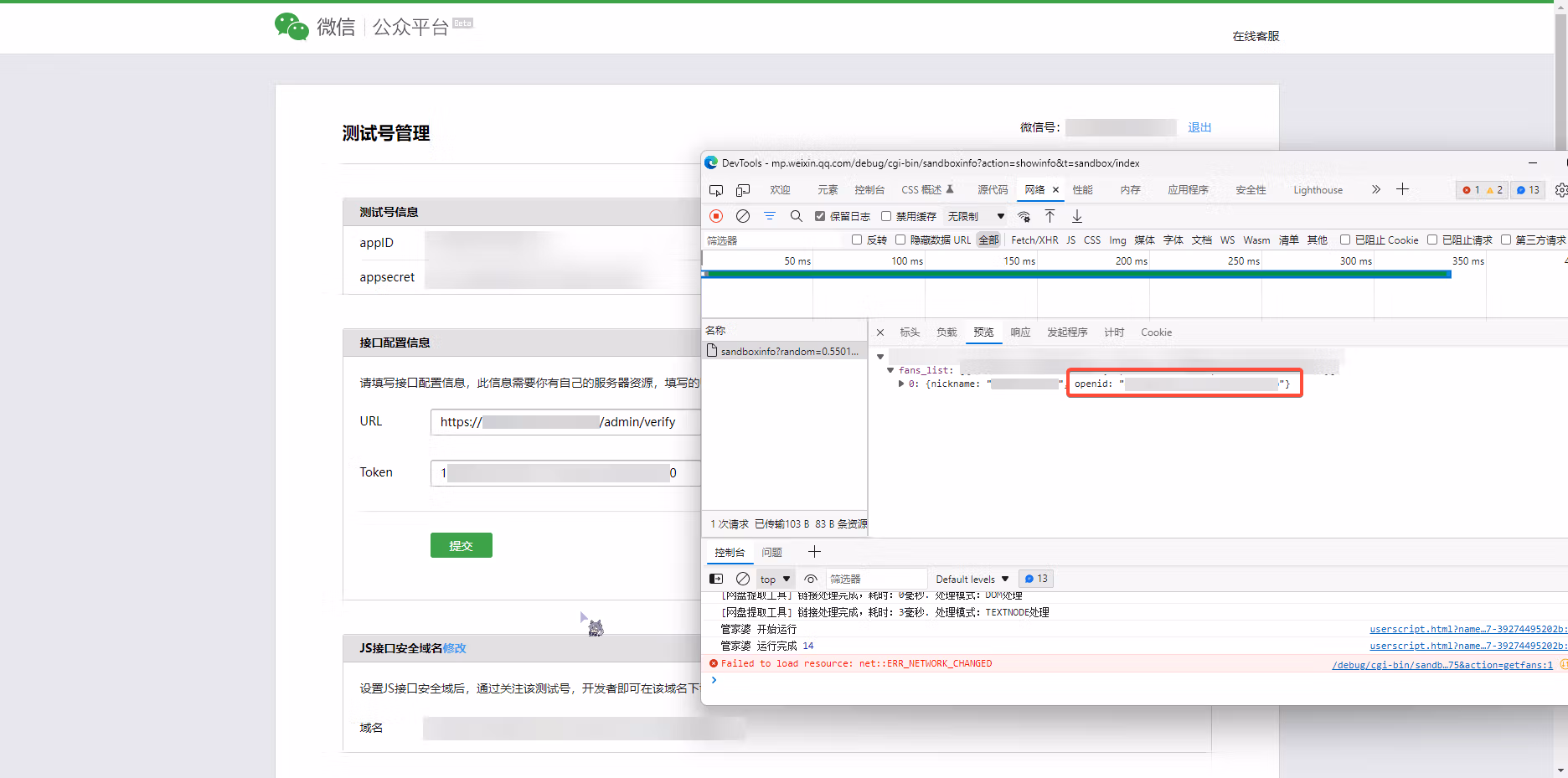Image resolution: width=1568 pixels, height=778 pixels.
Task: Expand the 0: {nickname} tree entry
Action: tap(901, 384)
